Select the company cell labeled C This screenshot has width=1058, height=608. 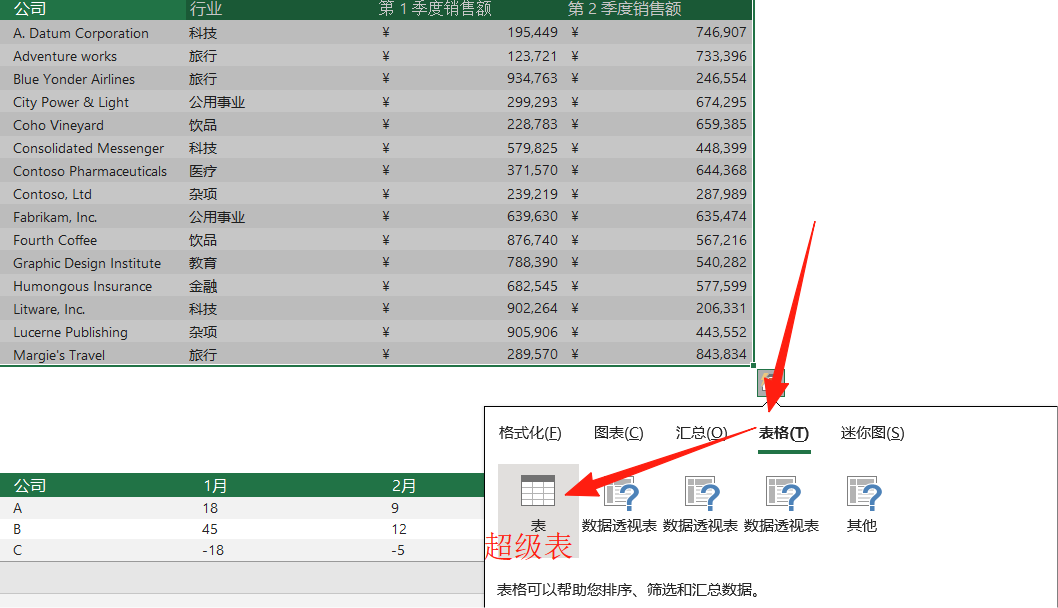pyautogui.click(x=17, y=550)
